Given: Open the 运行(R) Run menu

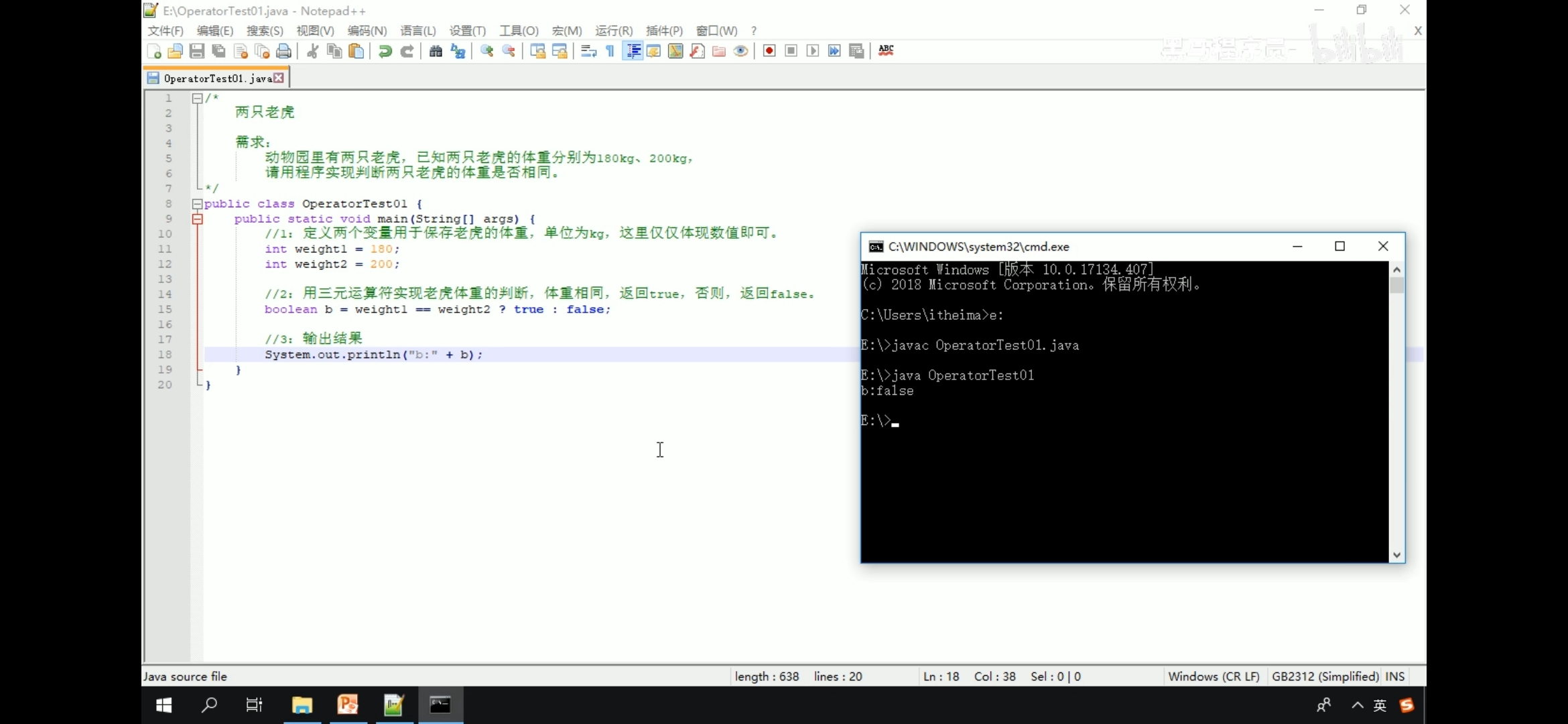Looking at the screenshot, I should (613, 31).
